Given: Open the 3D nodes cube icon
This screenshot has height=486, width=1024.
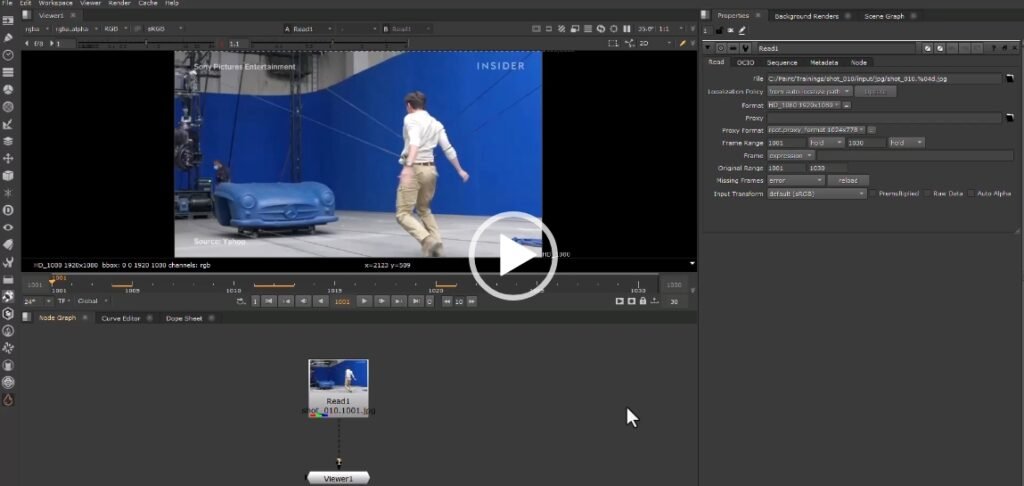Looking at the screenshot, I should 8,175.
